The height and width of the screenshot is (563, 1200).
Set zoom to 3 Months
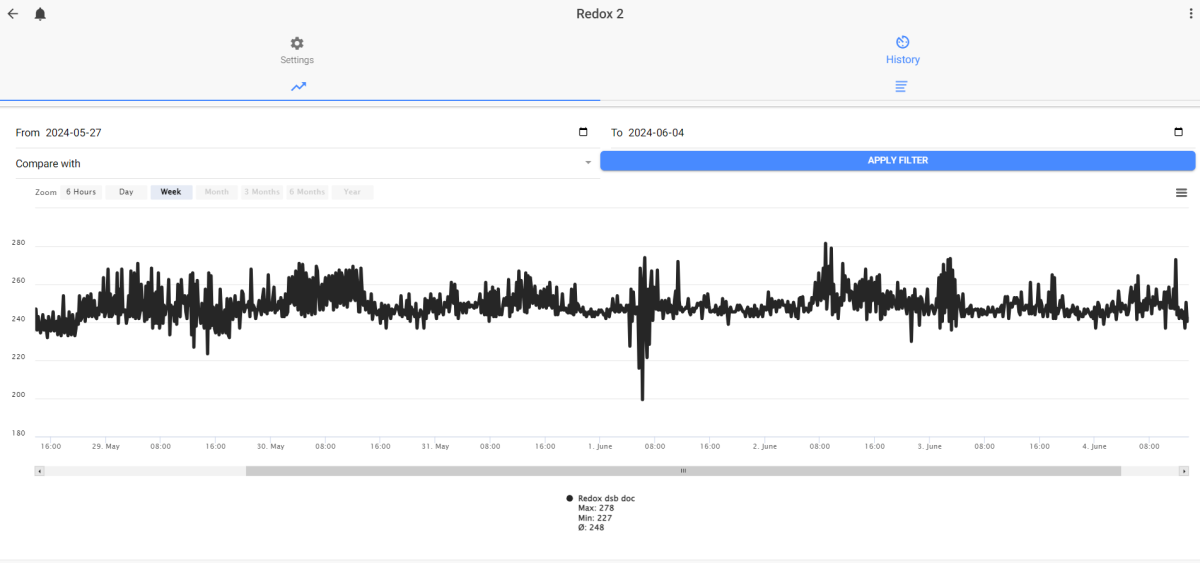pyautogui.click(x=262, y=192)
